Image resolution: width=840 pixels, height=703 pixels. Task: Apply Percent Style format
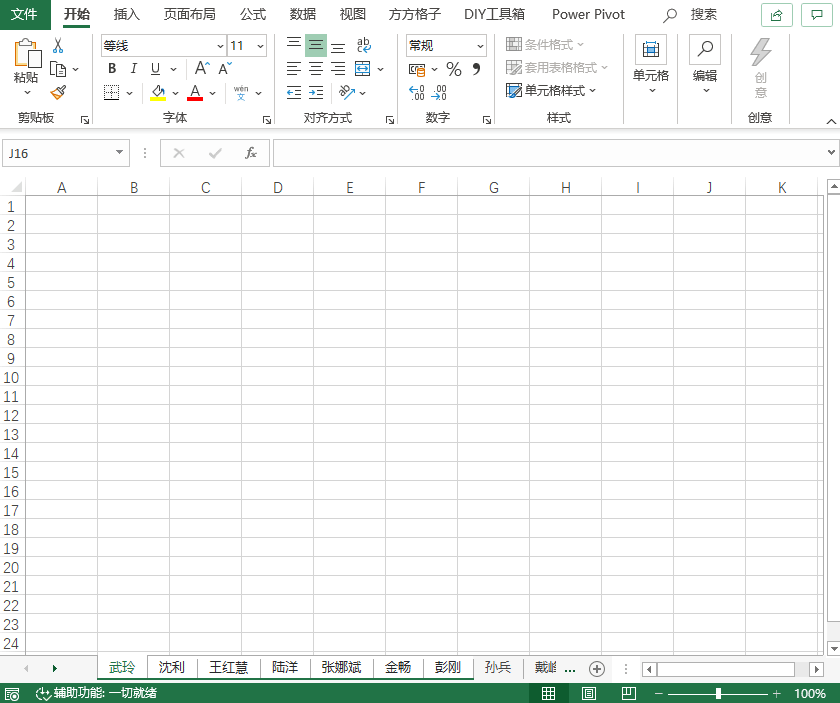coord(454,69)
